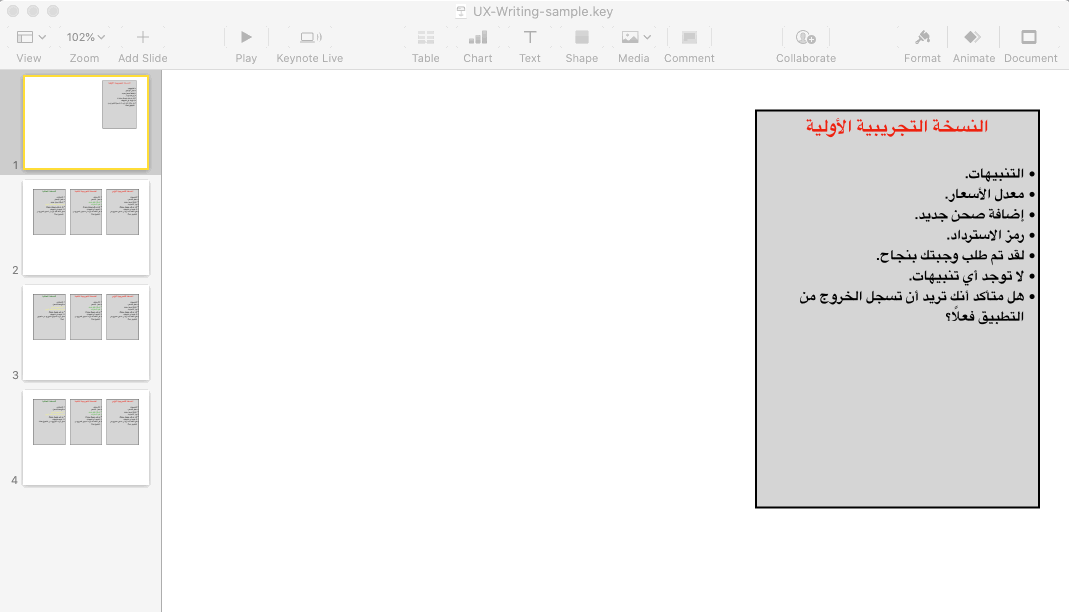The height and width of the screenshot is (612, 1069).
Task: Add a Comment
Action: click(x=688, y=36)
